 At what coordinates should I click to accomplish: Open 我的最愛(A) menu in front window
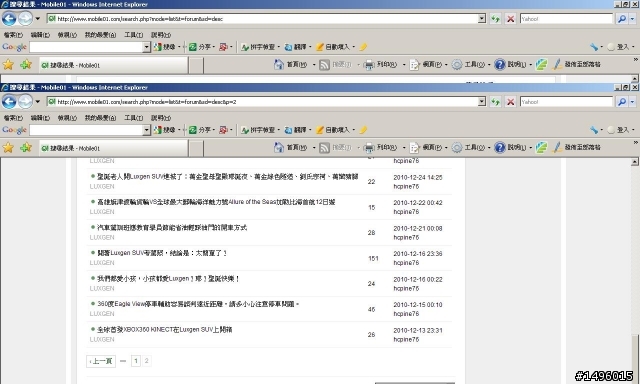[x=100, y=118]
